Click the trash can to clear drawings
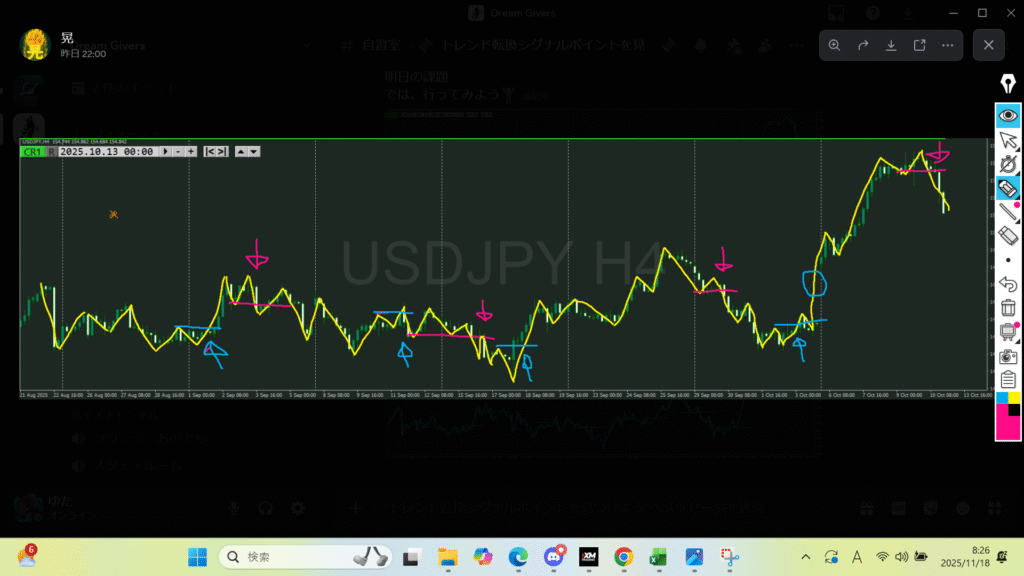 pyautogui.click(x=1008, y=308)
